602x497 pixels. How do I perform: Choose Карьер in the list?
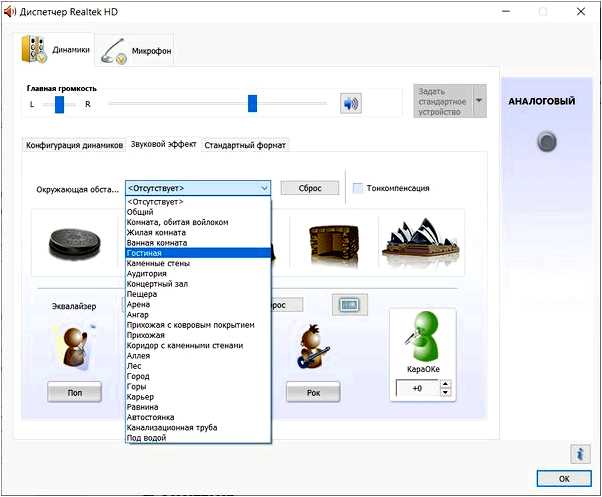pos(198,397)
